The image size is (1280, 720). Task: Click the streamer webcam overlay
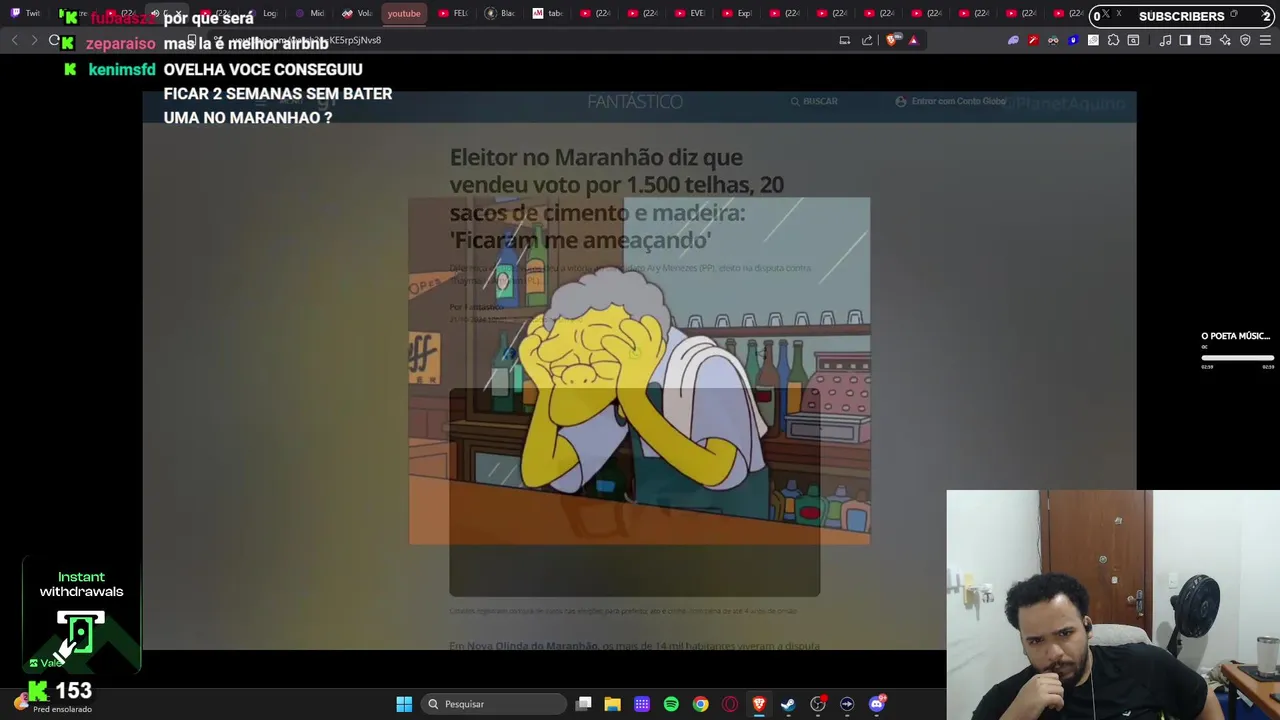coord(1113,605)
